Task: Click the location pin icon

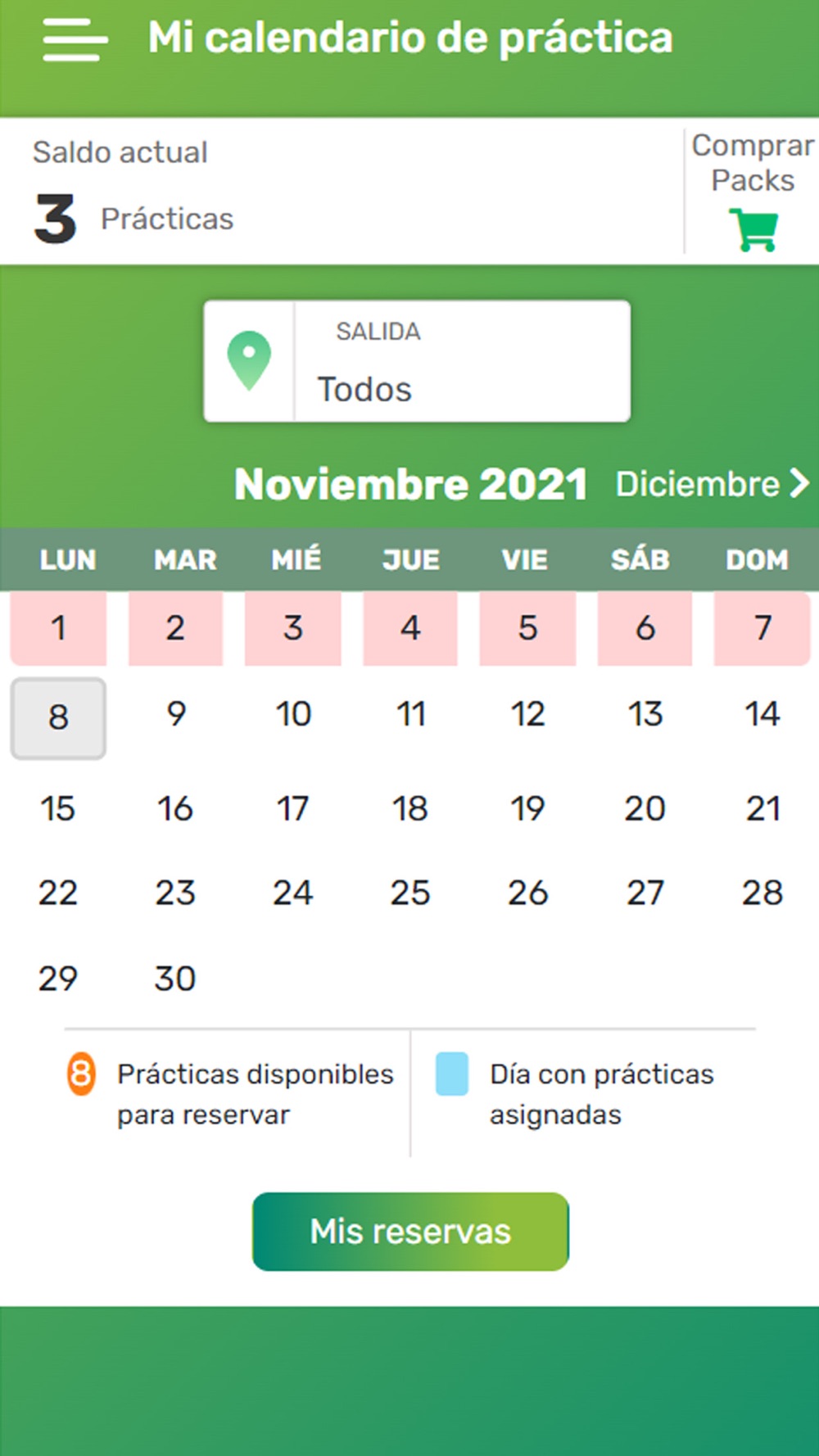Action: tap(249, 361)
